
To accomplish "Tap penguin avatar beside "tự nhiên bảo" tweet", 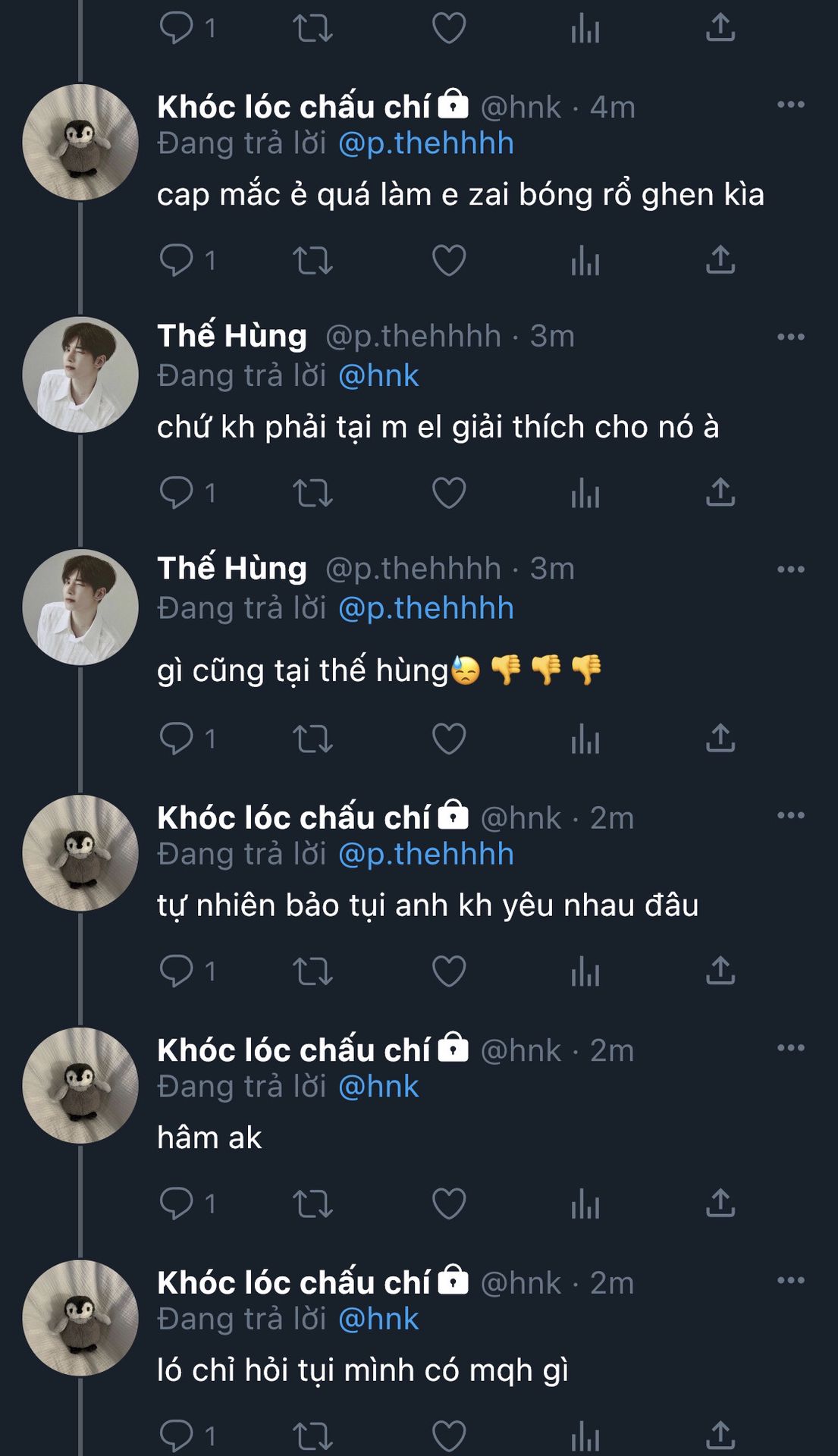I will [80, 853].
